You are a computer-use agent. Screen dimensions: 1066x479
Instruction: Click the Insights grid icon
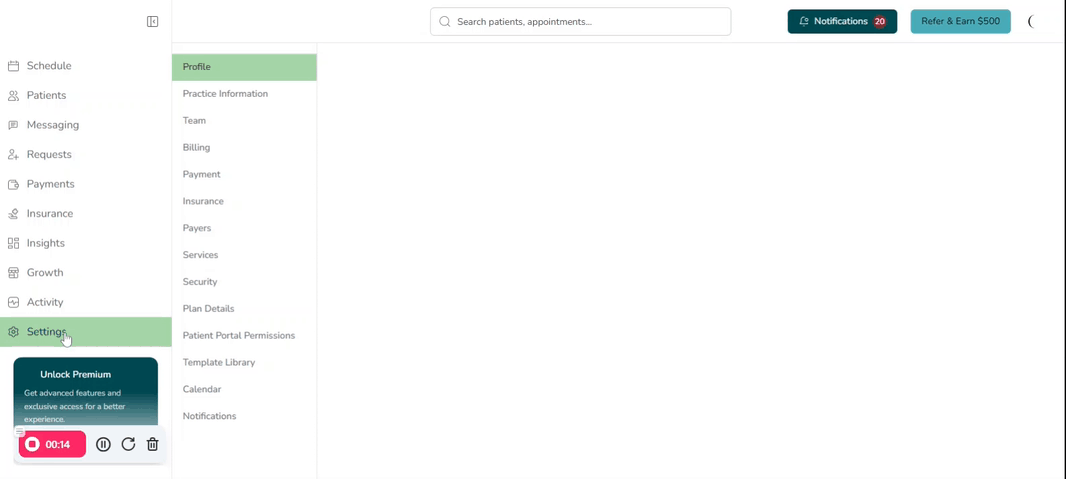(13, 243)
